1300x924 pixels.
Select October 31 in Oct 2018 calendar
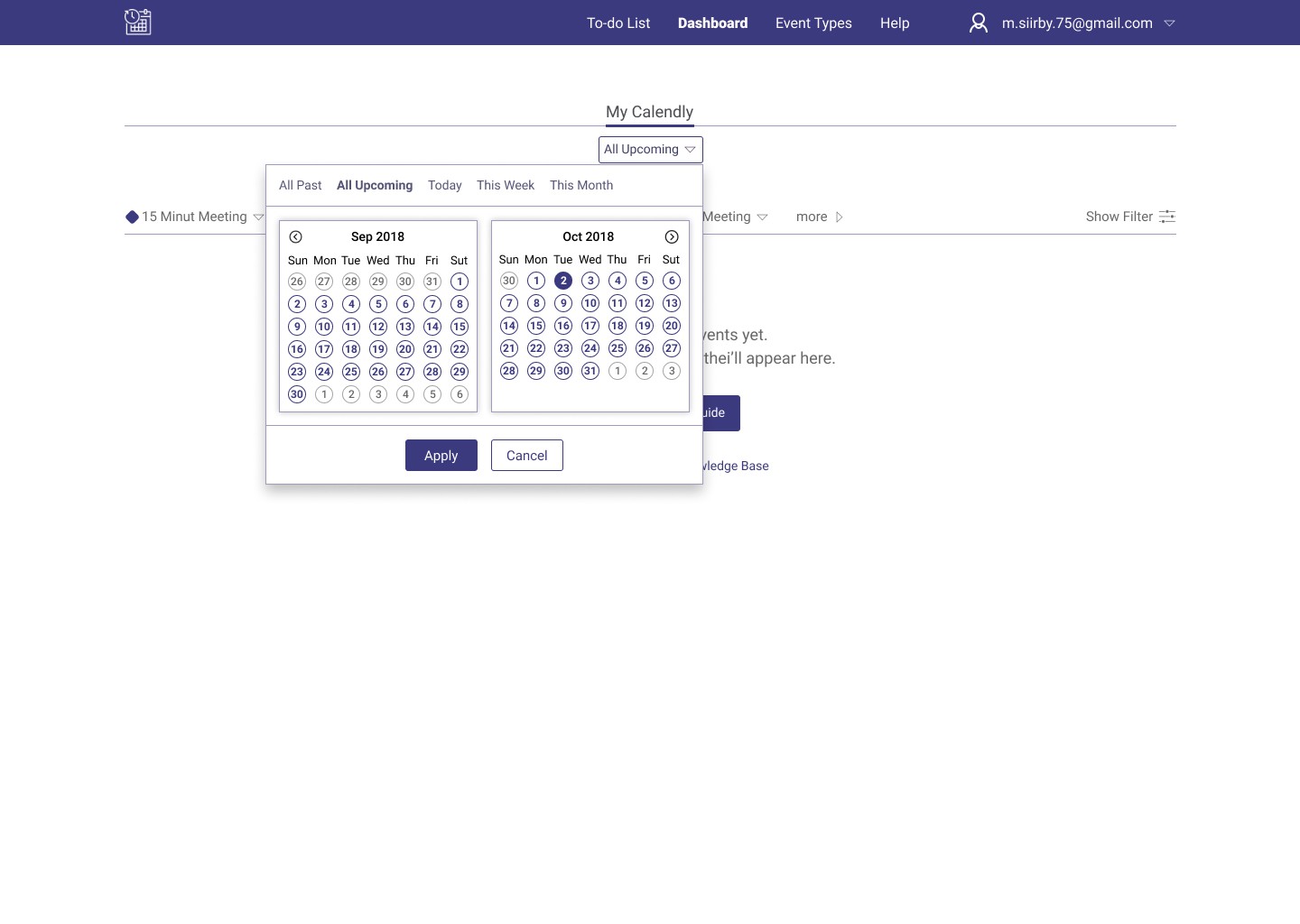(x=590, y=371)
